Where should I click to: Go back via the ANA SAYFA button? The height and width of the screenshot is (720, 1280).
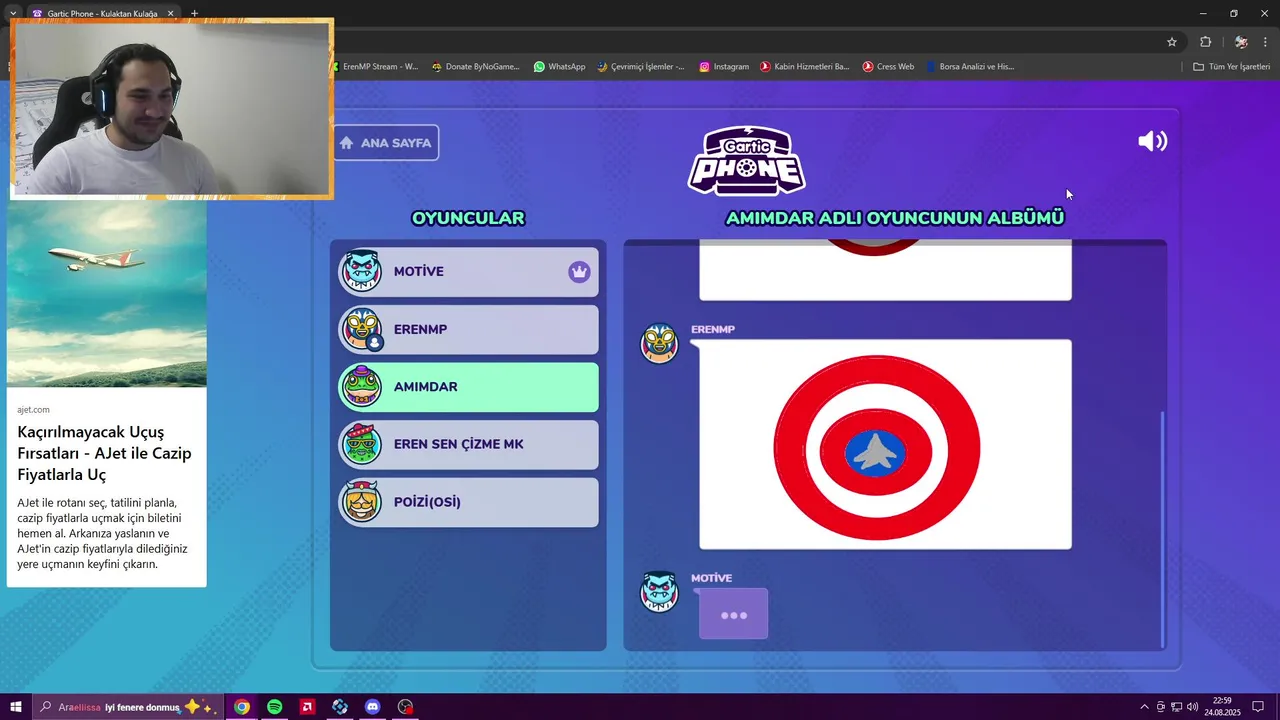coord(386,142)
